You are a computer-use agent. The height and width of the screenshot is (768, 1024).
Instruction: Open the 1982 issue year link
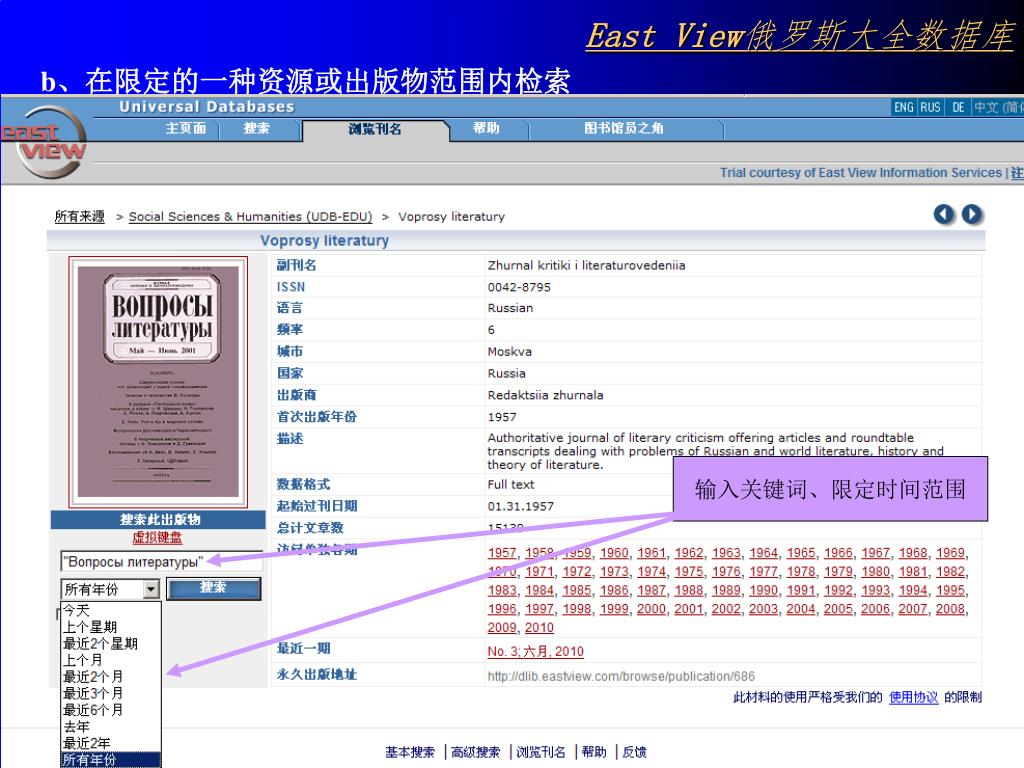point(950,571)
